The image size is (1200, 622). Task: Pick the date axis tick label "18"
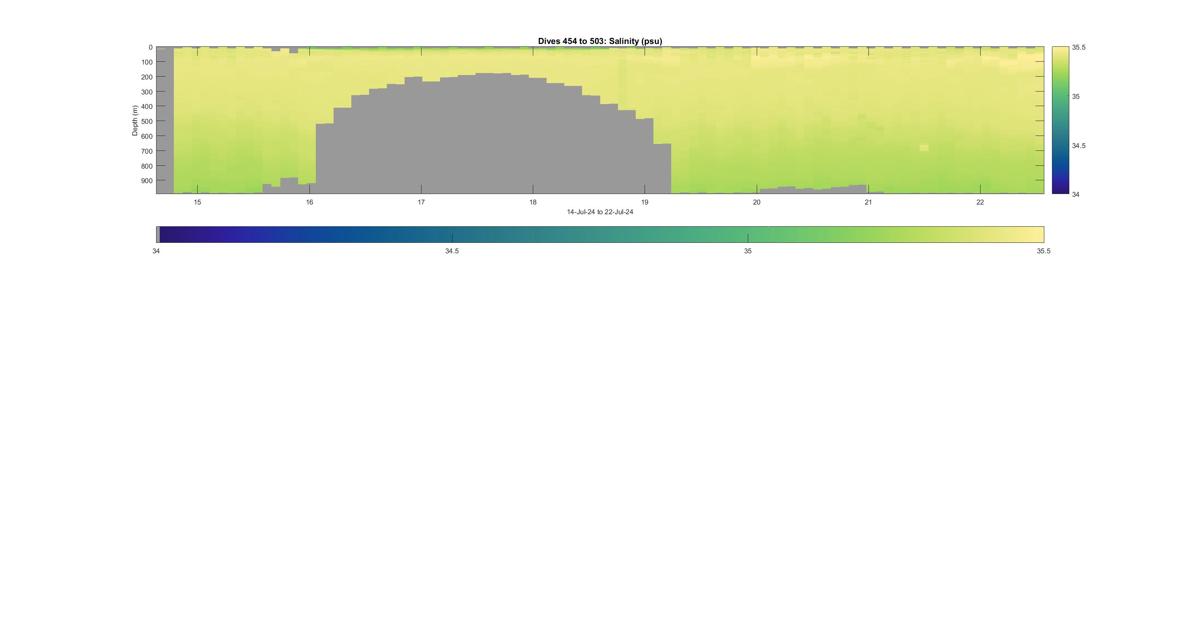533,202
